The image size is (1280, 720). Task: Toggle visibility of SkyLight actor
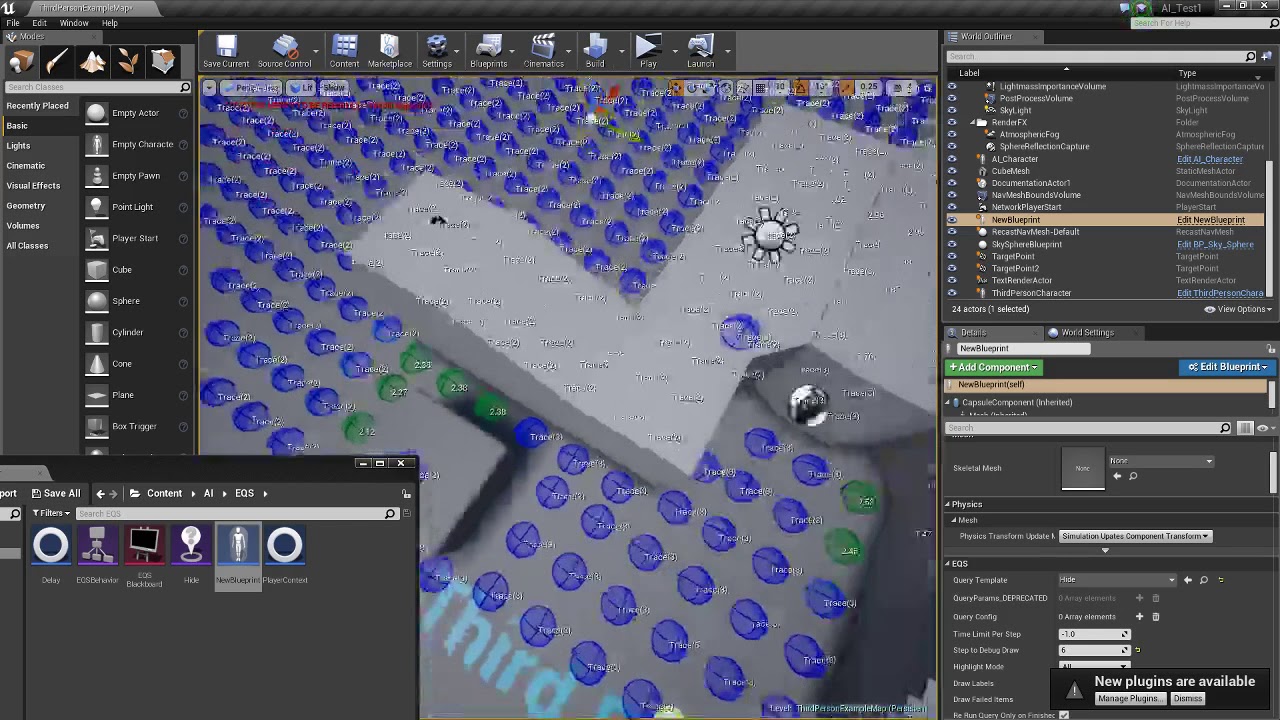pyautogui.click(x=952, y=110)
